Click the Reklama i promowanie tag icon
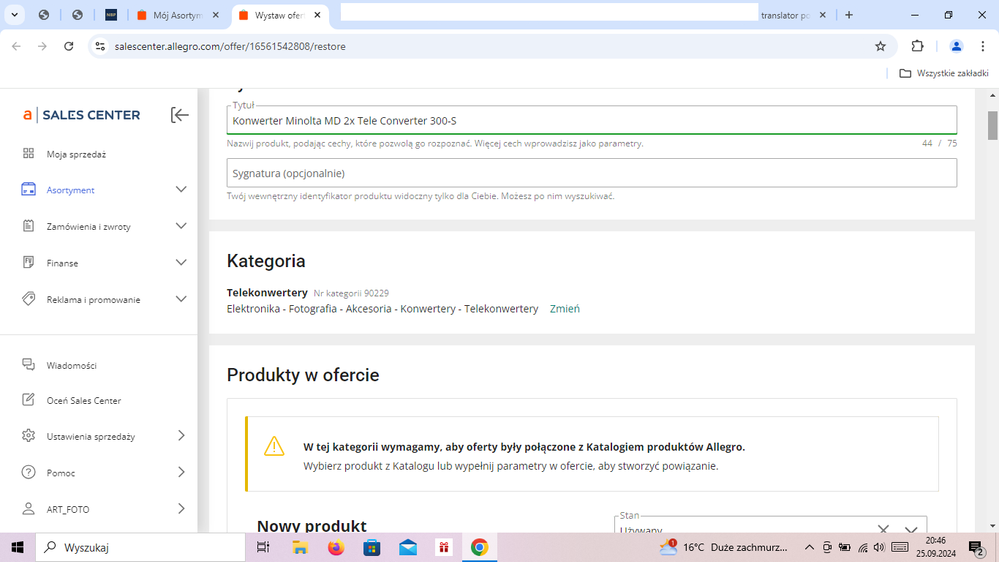The image size is (999, 562). [x=29, y=299]
